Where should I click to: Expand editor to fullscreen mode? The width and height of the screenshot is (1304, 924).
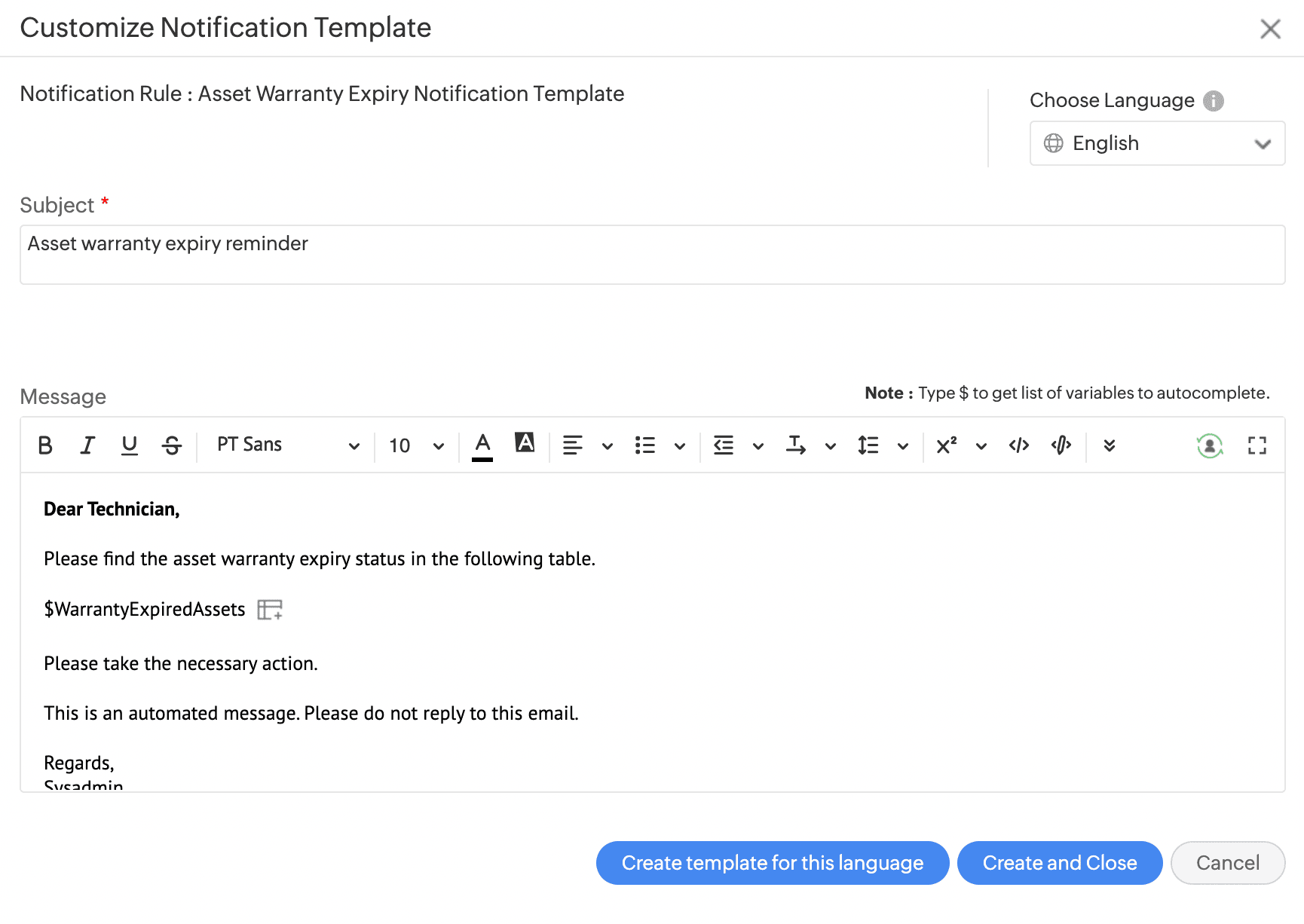point(1257,445)
